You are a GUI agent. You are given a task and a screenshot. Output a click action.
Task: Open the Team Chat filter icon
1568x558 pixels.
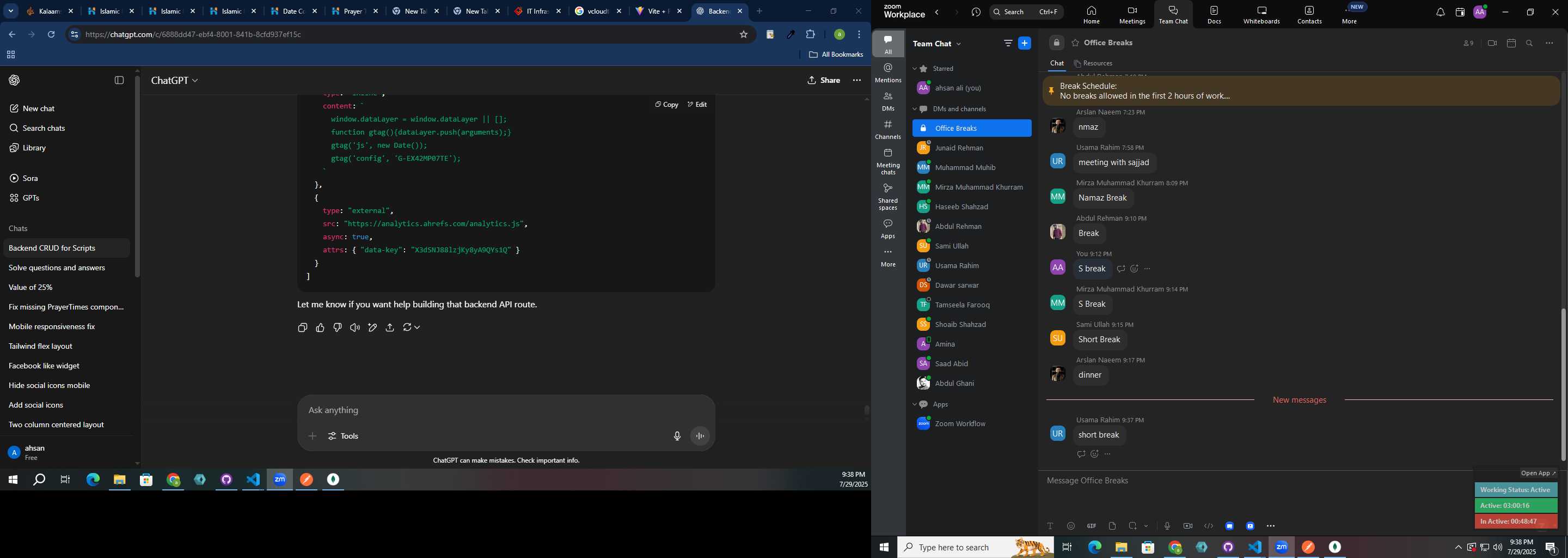pos(1008,43)
